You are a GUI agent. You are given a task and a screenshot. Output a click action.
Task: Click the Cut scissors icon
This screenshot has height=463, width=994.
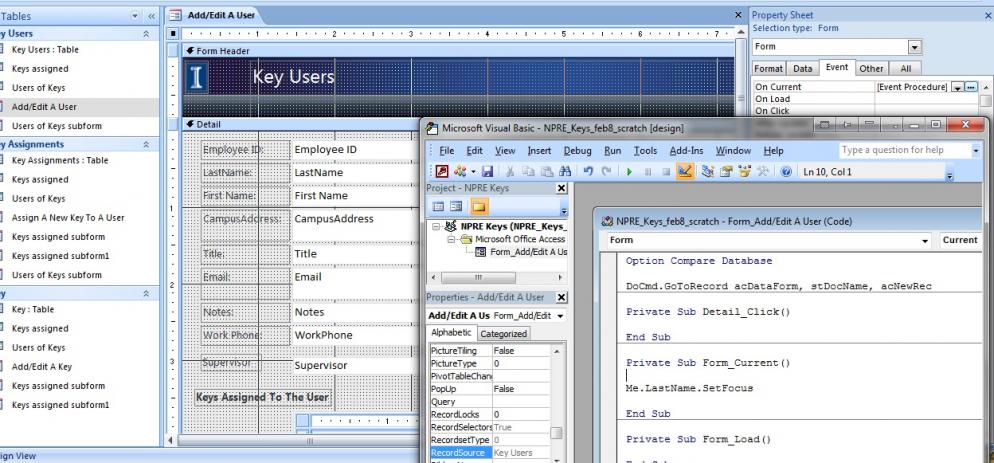click(510, 171)
